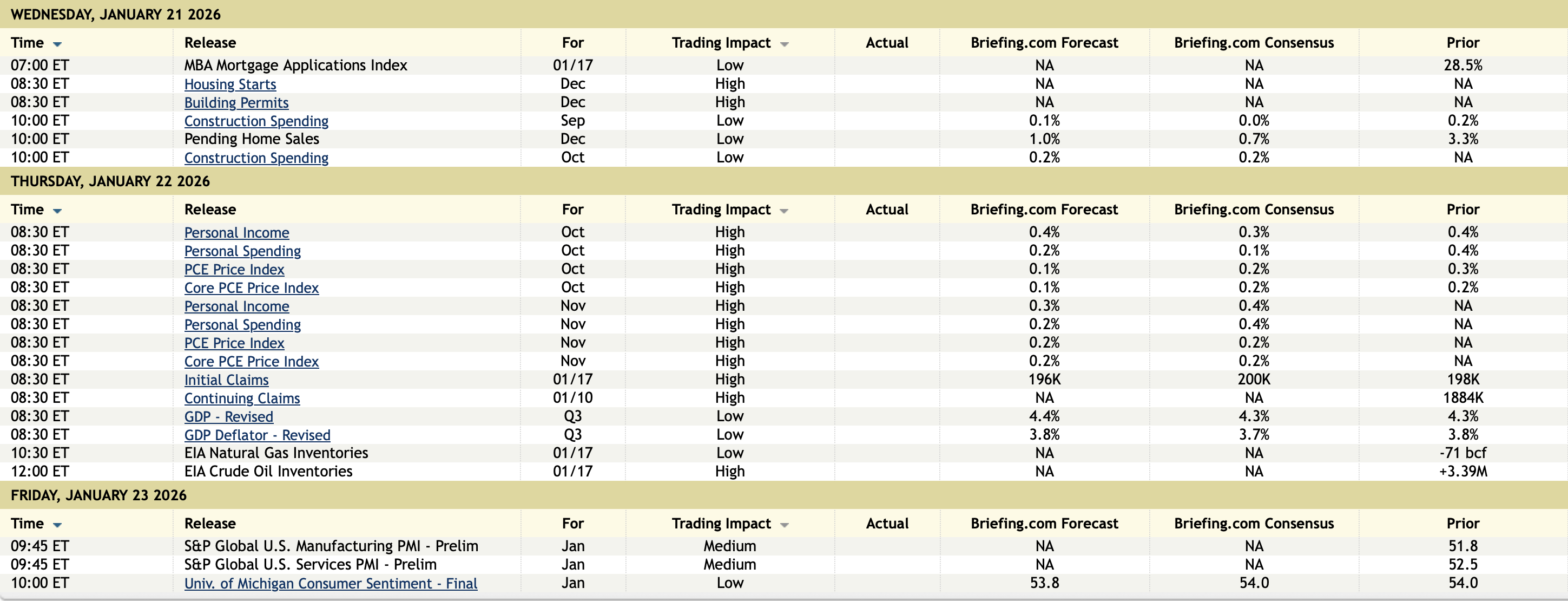1568x601 pixels.
Task: Click the Time sort arrow in Thursday's table
Action: tap(57, 211)
